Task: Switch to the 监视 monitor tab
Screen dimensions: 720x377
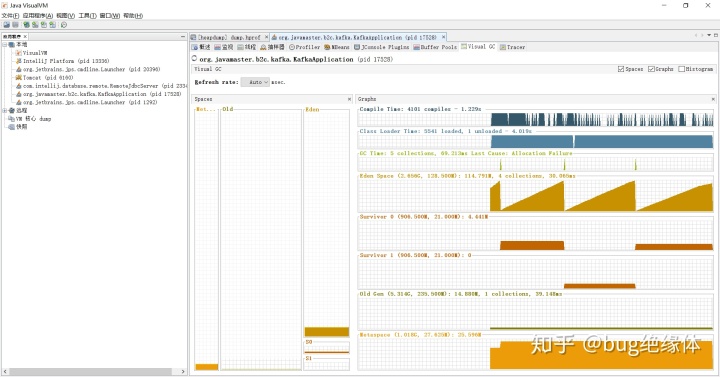Action: pyautogui.click(x=224, y=47)
